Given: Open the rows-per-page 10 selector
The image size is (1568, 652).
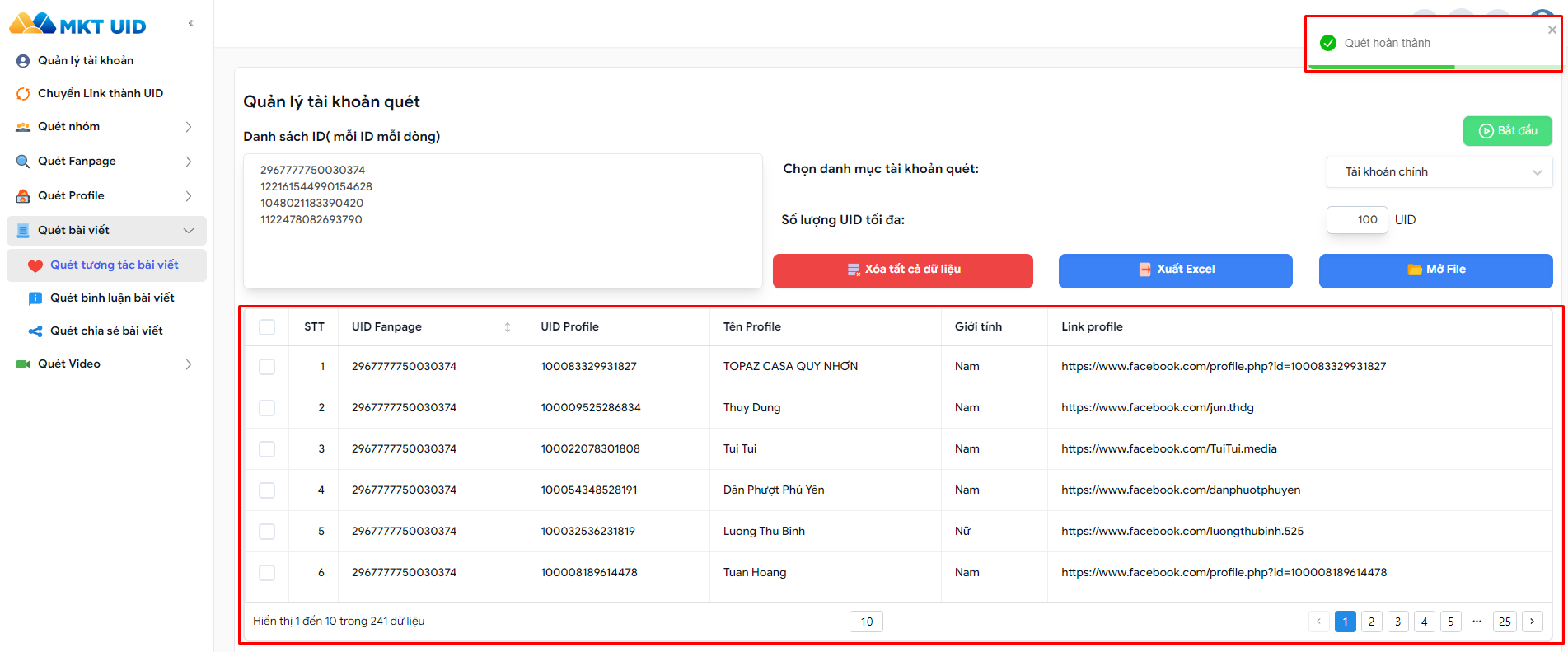Looking at the screenshot, I should tap(866, 622).
